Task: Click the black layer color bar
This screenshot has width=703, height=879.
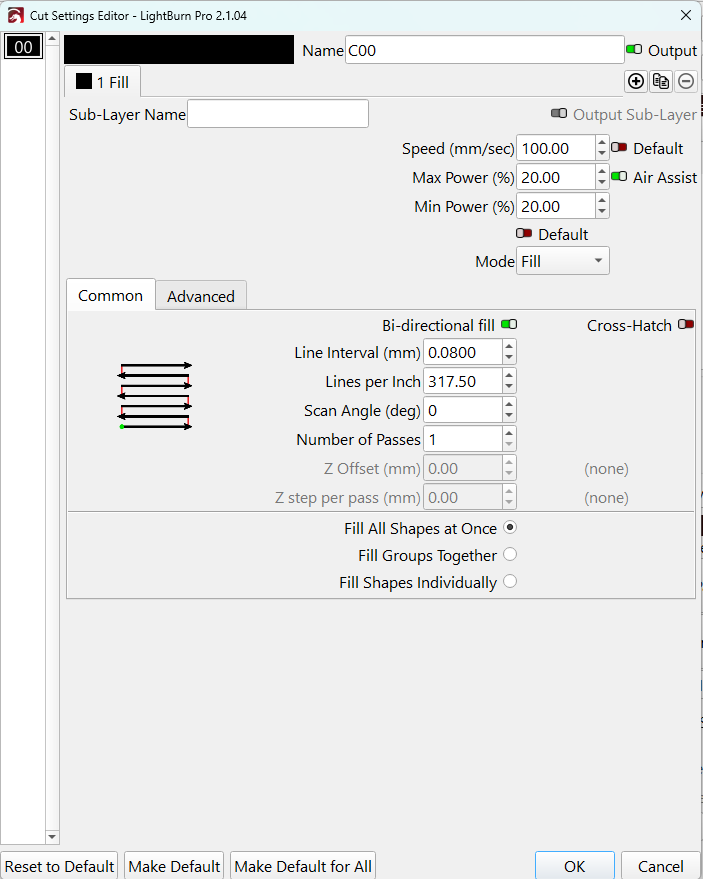Action: (x=179, y=49)
